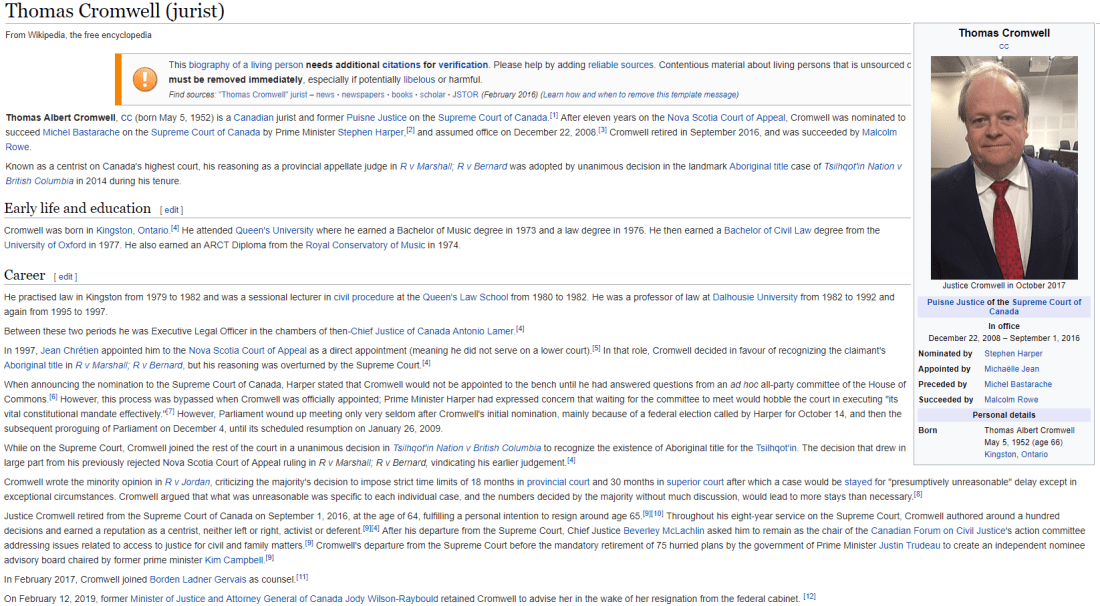Viewport: 1100px width, 606px height.
Task: Open the CC link under the infobox title
Action: point(1004,47)
